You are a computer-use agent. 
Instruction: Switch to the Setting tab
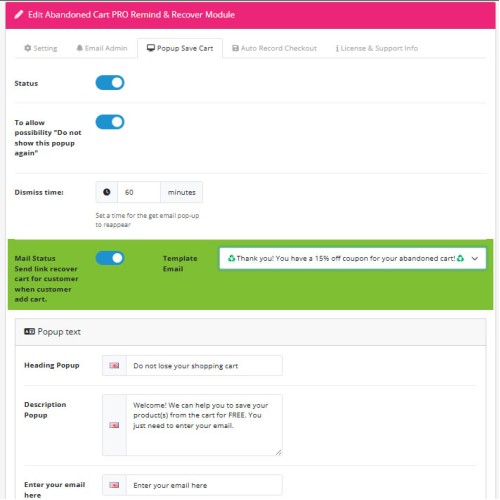coord(41,48)
